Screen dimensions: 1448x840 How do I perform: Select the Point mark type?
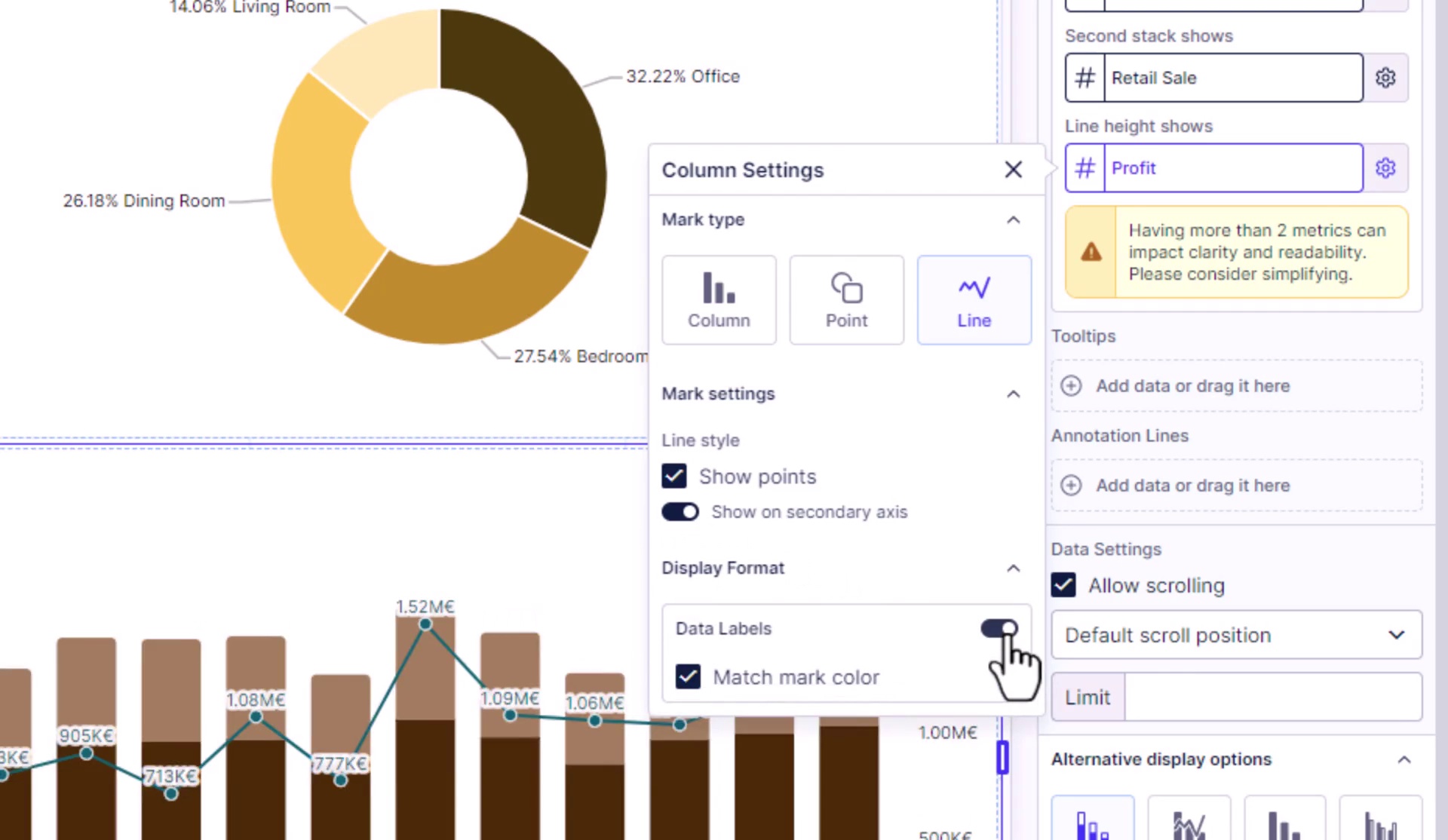pyautogui.click(x=845, y=300)
